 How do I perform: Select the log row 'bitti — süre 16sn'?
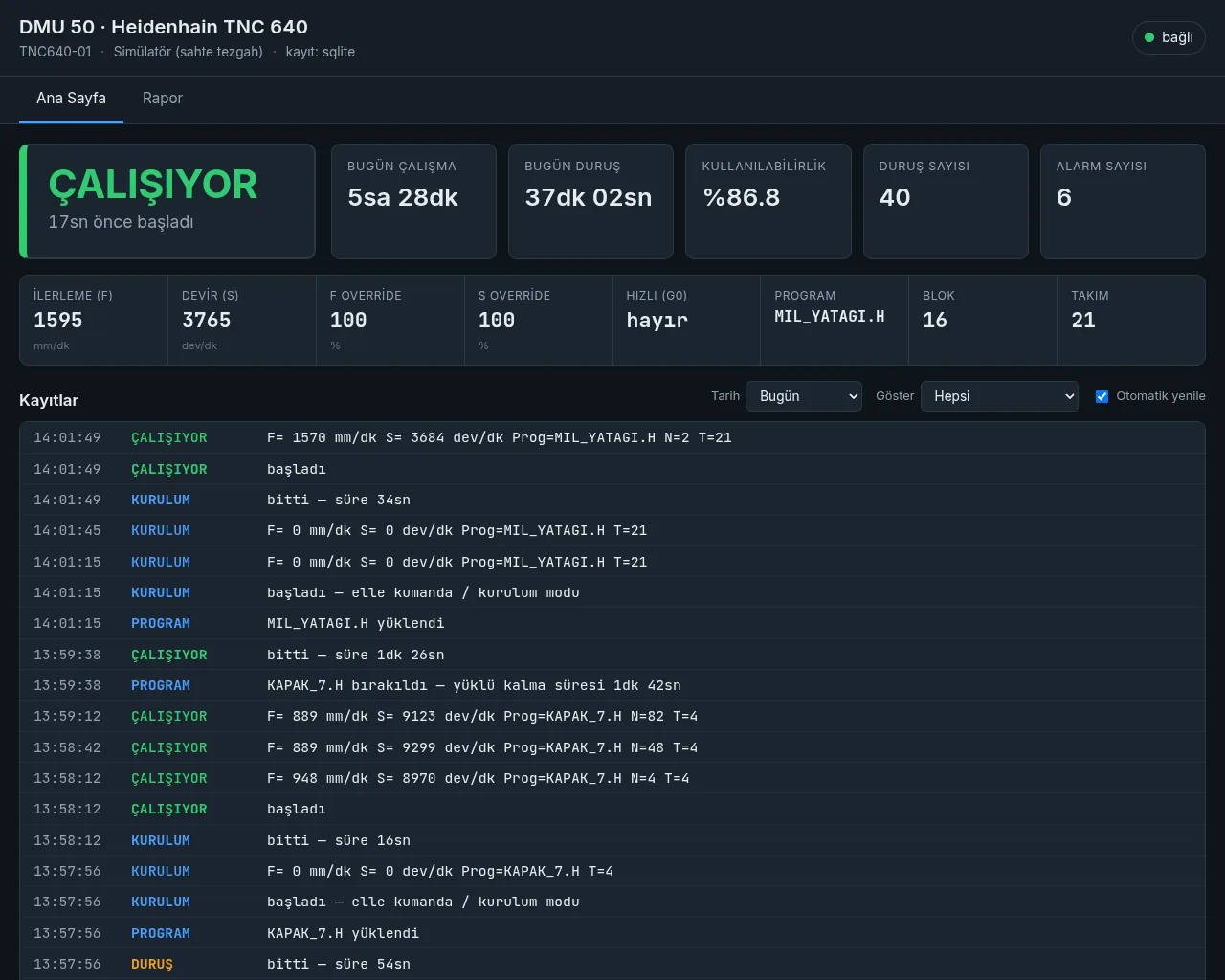click(612, 840)
